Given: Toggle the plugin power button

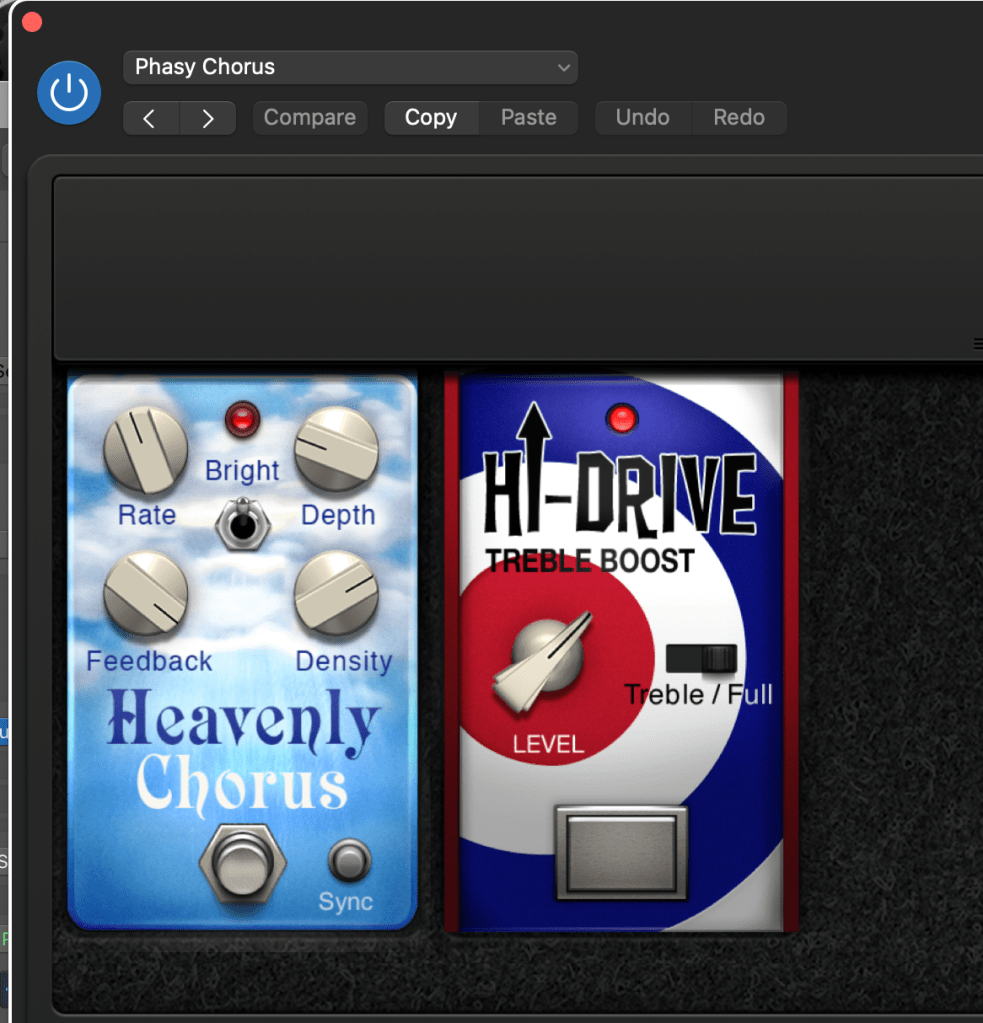Looking at the screenshot, I should coord(69,93).
